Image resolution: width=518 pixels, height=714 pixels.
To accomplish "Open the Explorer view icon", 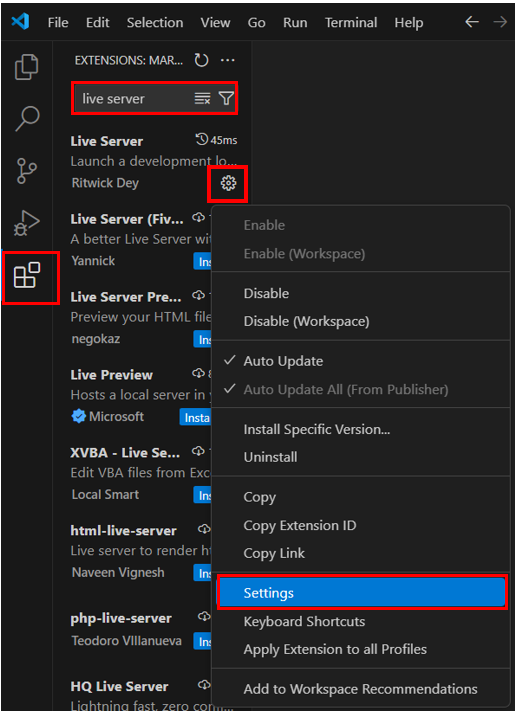I will point(27,67).
